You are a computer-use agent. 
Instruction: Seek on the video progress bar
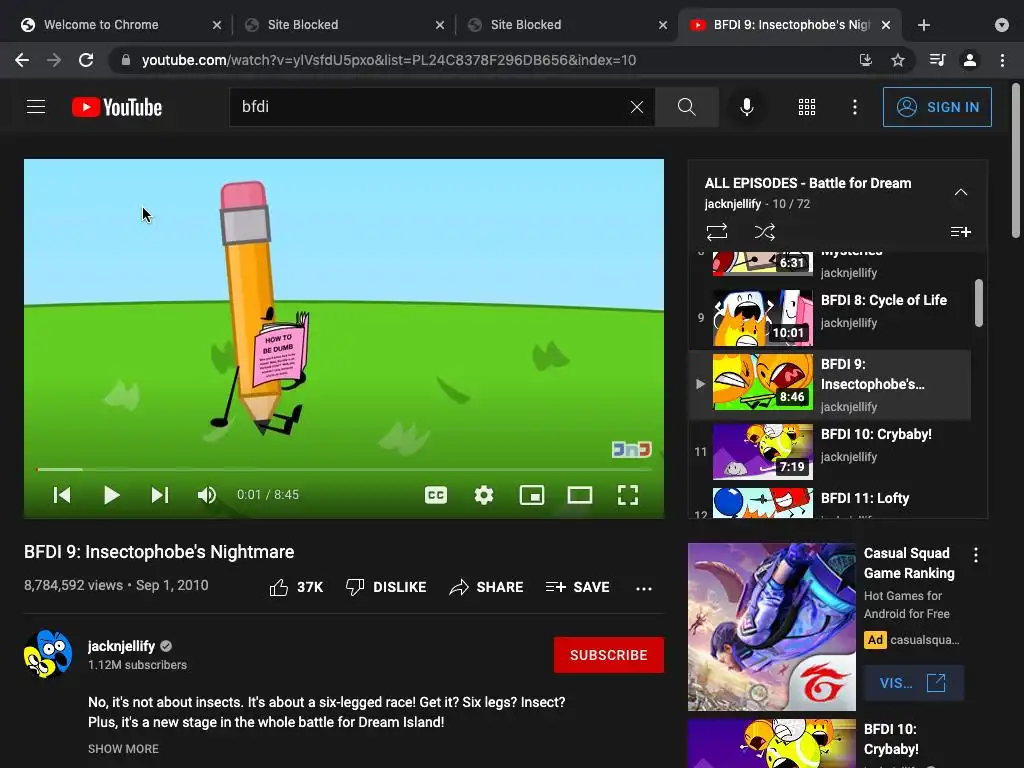pos(344,469)
